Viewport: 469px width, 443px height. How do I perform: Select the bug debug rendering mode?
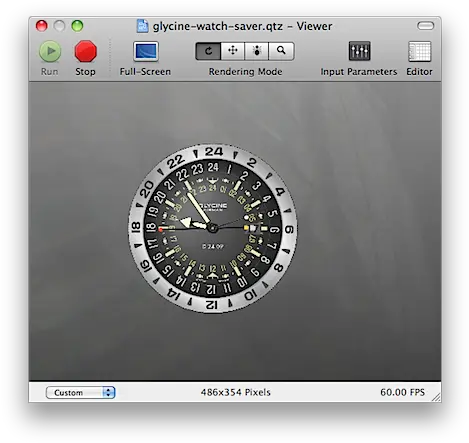pyautogui.click(x=257, y=51)
